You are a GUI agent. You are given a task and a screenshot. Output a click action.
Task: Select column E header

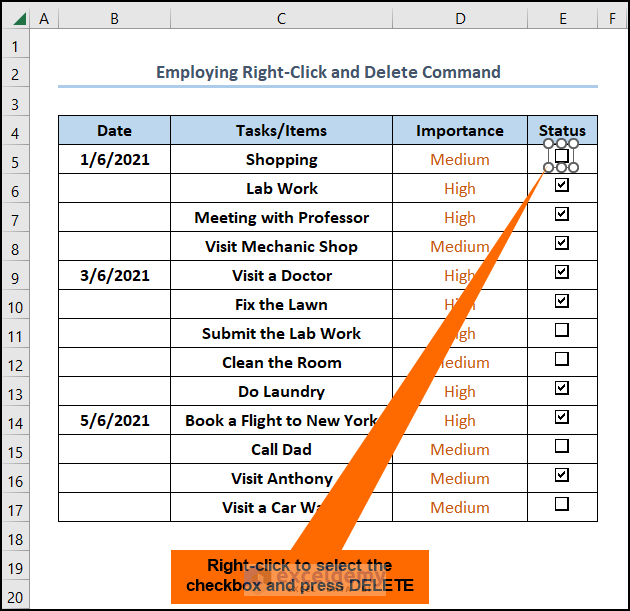coord(562,18)
